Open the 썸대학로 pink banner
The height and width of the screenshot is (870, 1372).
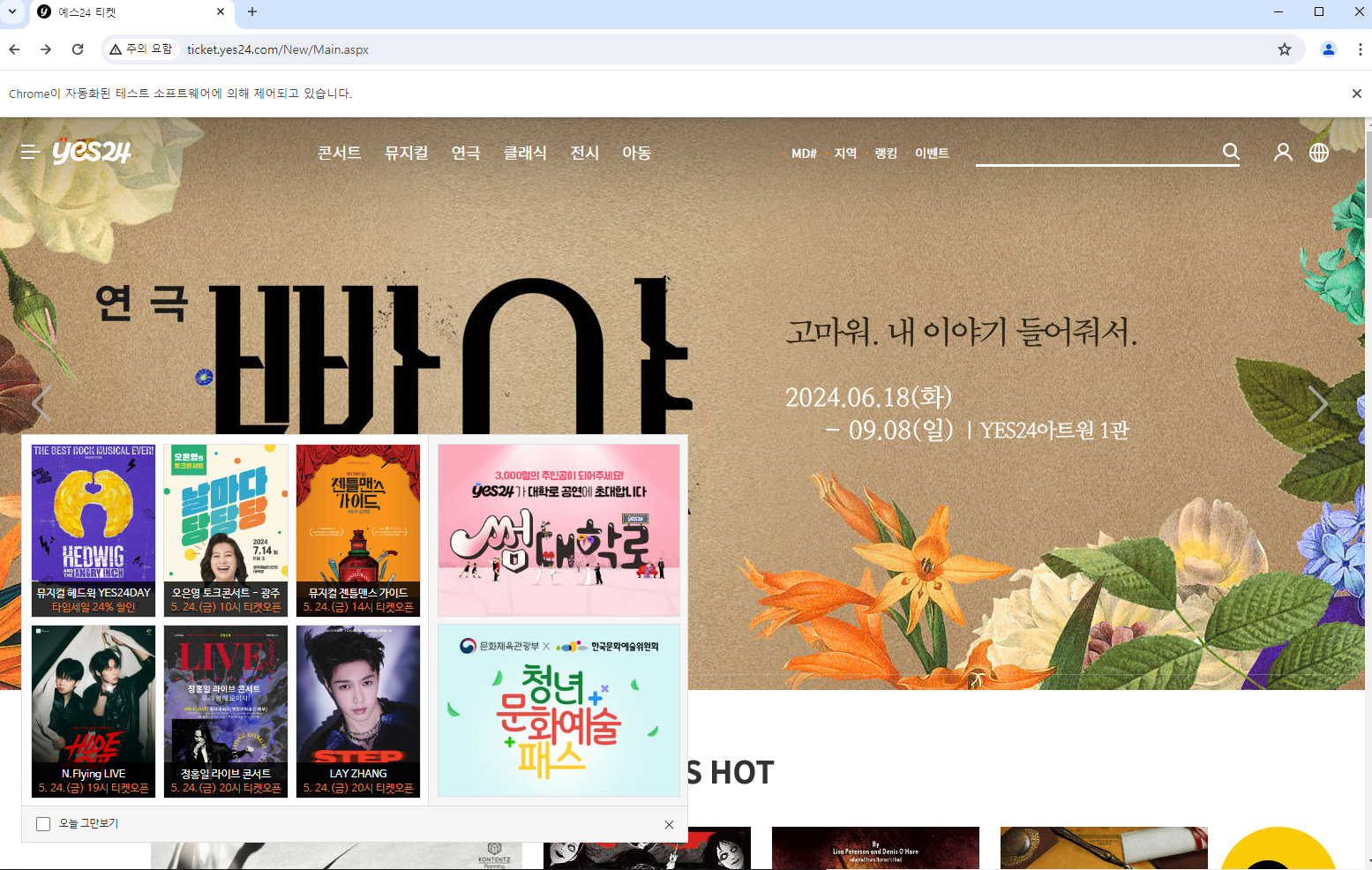pyautogui.click(x=559, y=530)
